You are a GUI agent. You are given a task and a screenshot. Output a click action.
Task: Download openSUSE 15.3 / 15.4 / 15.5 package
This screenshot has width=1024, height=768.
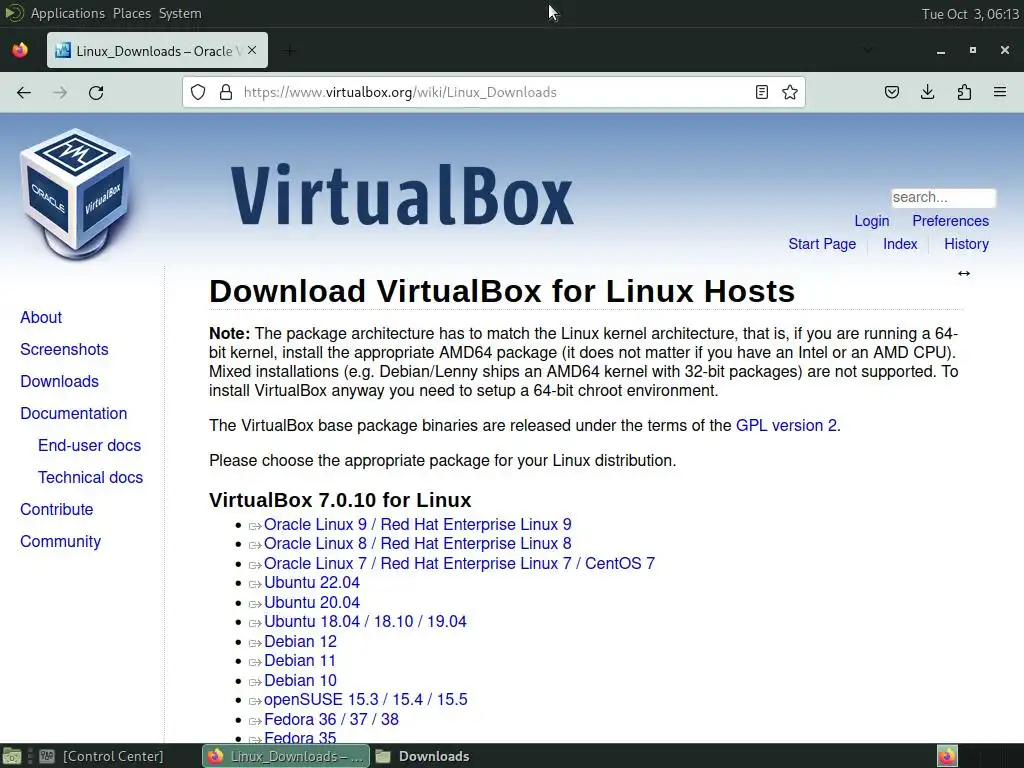click(x=366, y=699)
